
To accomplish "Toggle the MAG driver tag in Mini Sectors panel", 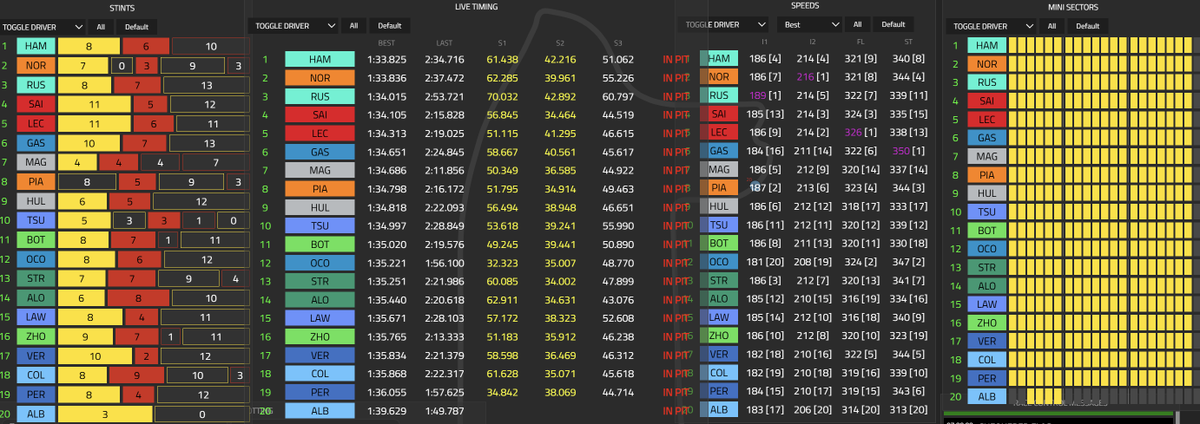I will click(986, 157).
